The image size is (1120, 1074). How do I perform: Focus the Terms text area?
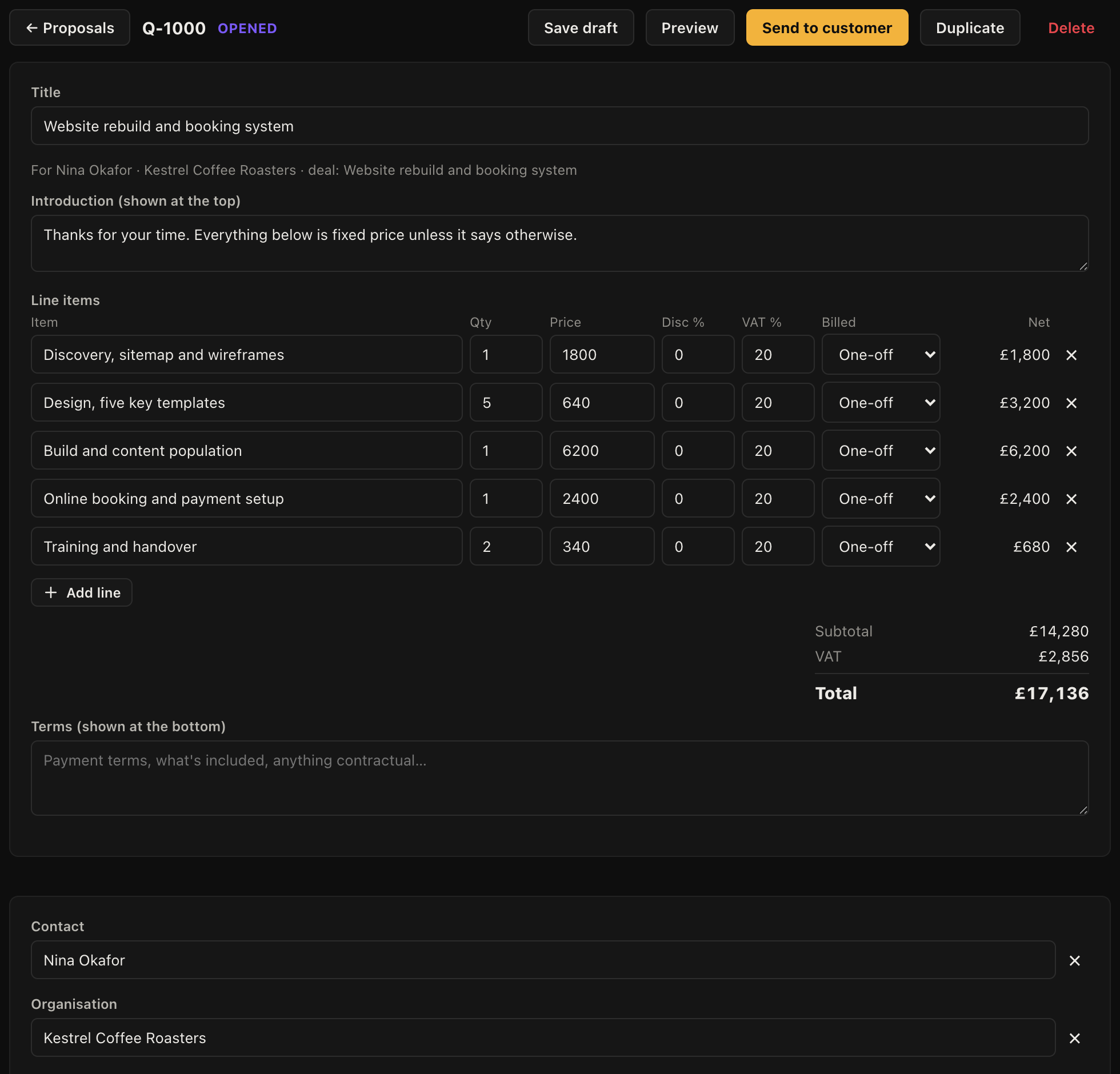pos(559,778)
